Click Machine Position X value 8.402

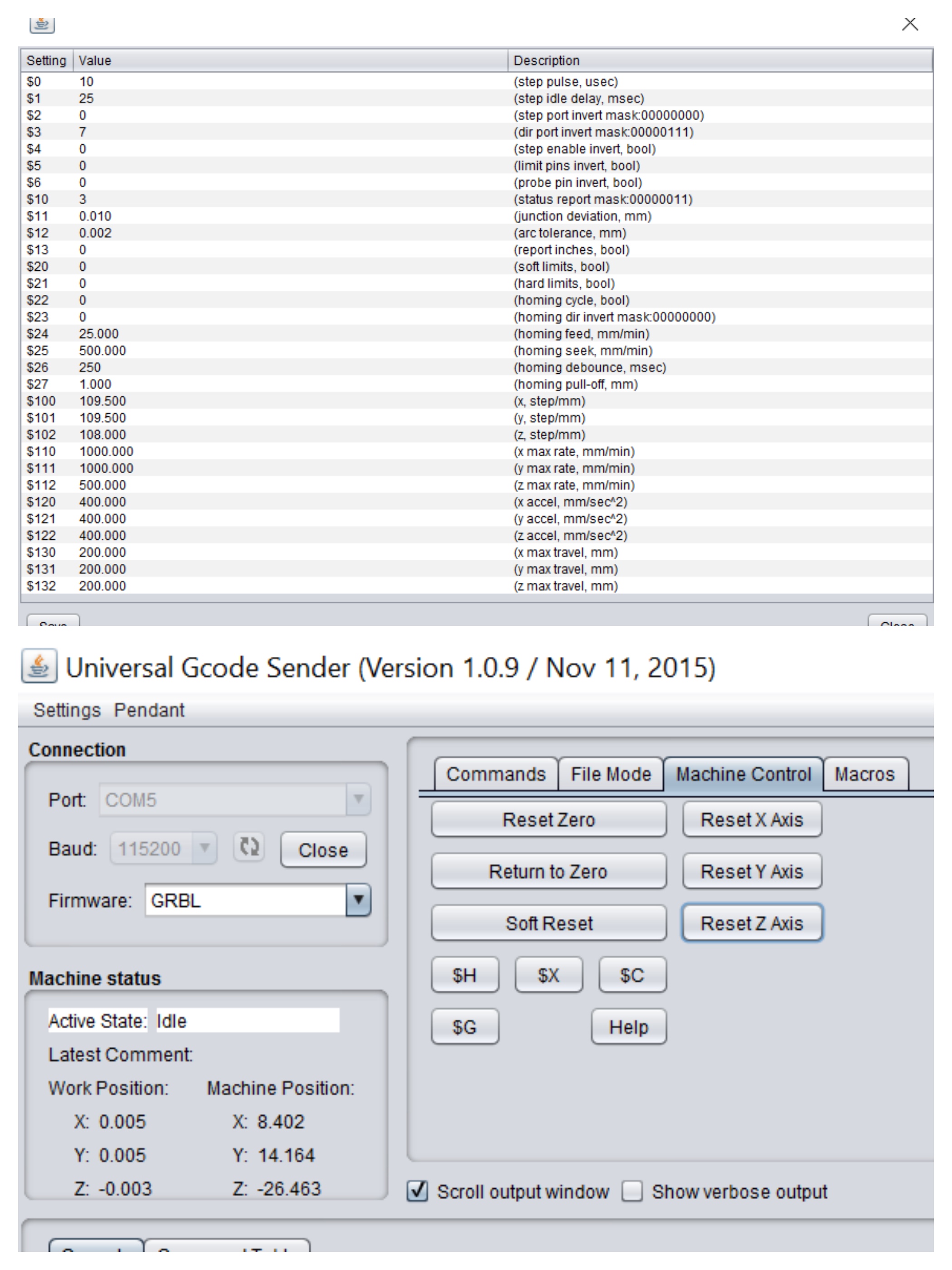point(281,1121)
